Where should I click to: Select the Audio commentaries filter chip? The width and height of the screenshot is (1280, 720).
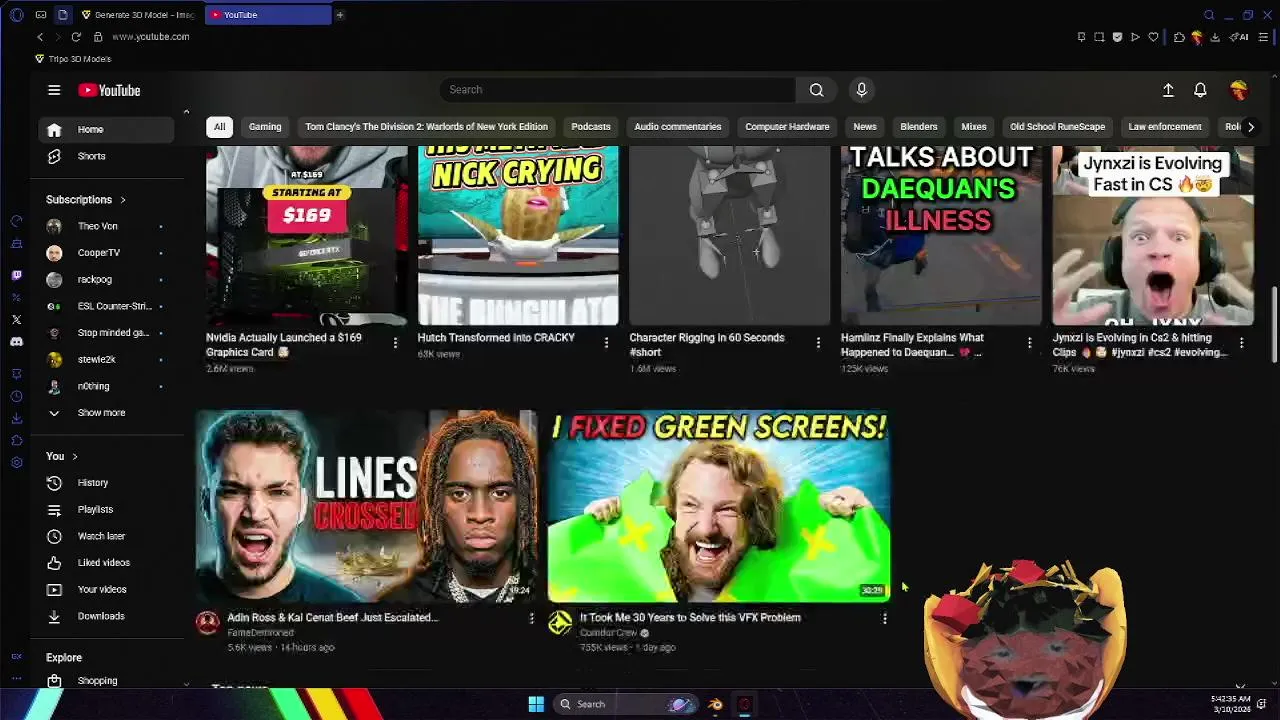677,127
